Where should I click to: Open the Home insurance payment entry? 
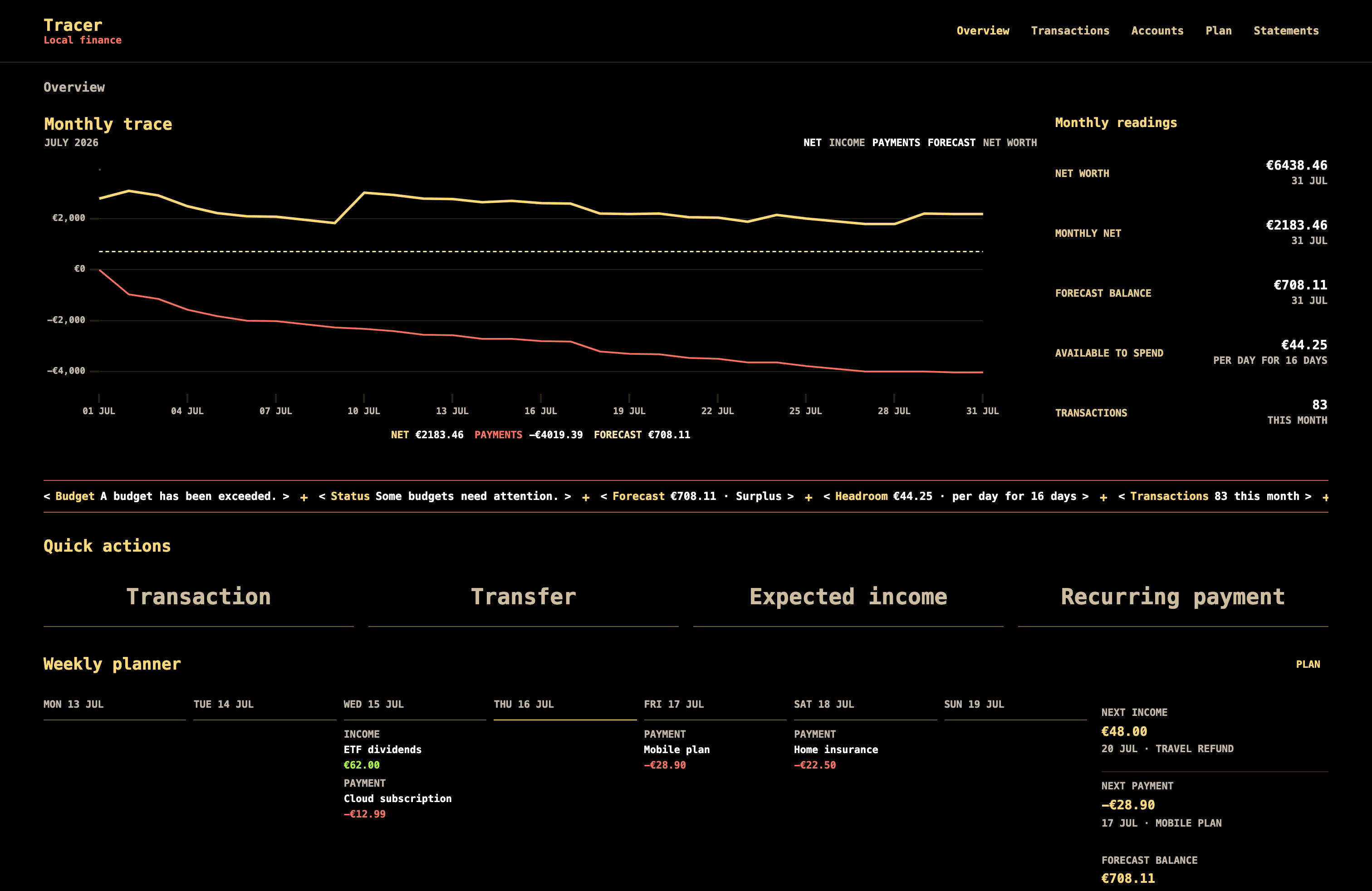836,750
